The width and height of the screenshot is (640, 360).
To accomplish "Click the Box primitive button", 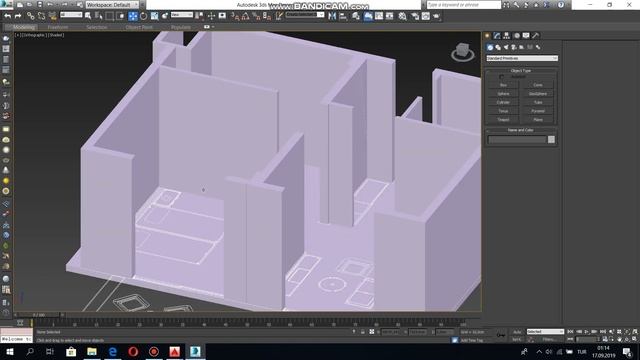I will (x=503, y=85).
